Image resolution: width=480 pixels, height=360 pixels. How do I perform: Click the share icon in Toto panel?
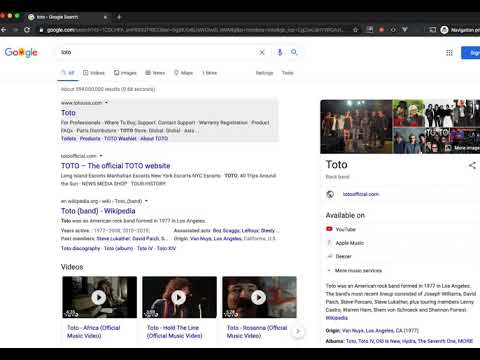472,165
